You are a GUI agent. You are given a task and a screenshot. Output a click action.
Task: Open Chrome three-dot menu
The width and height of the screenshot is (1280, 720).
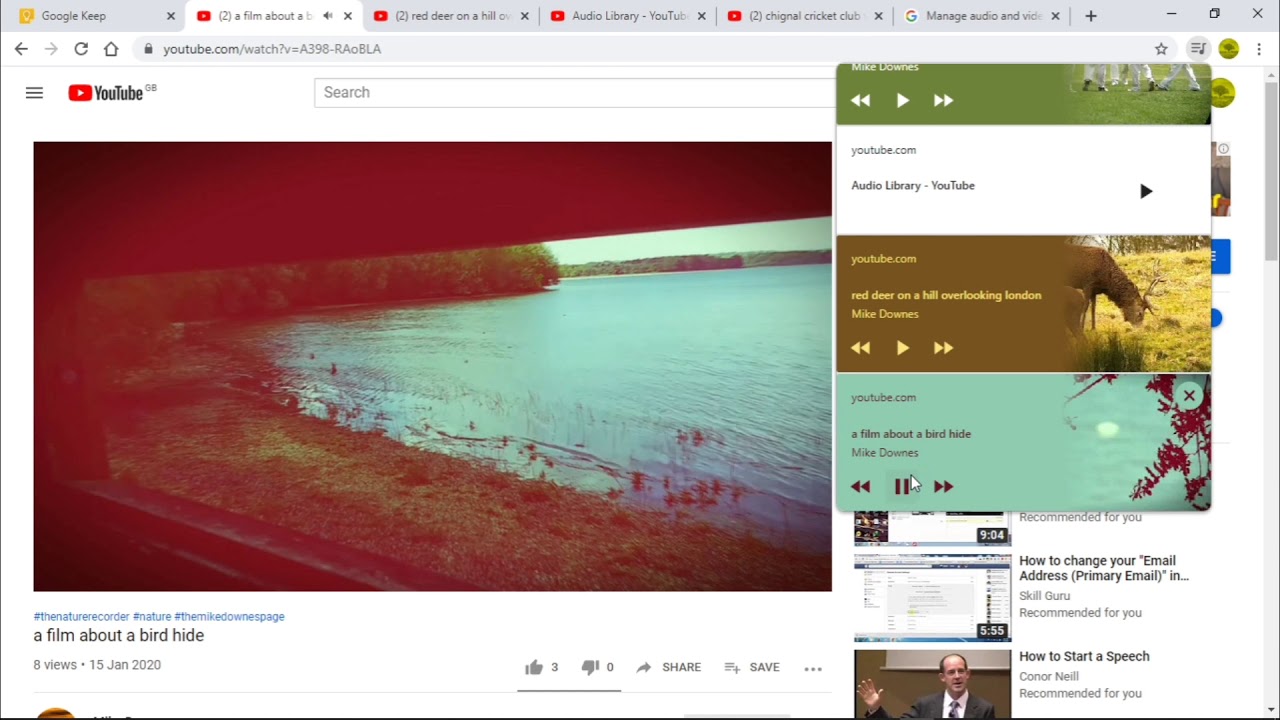(1259, 49)
